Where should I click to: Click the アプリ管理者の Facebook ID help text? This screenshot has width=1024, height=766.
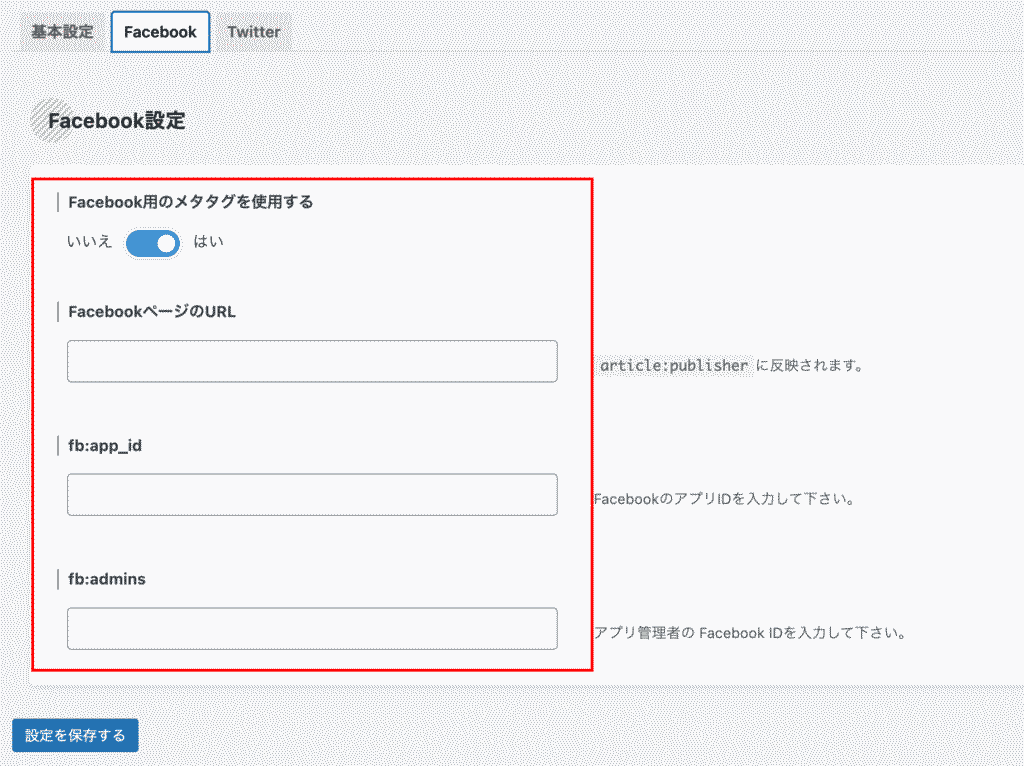(750, 633)
